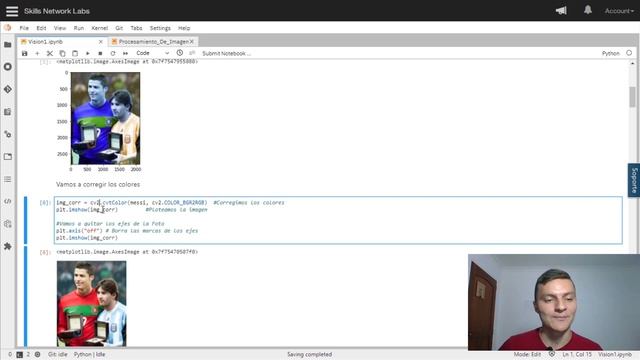Viewport: 640px width, 360px height.
Task: Click the Git icon next to Submit Notebook
Action: pos(192,53)
